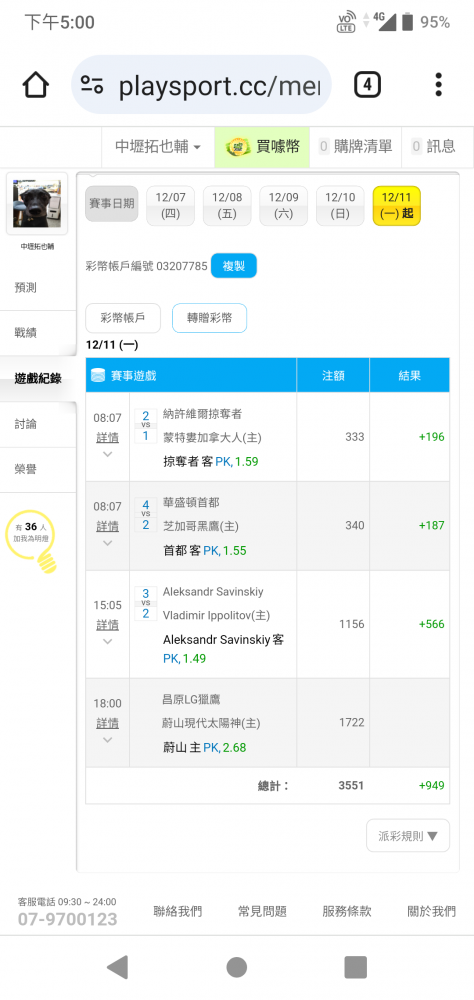
Task: Open 預測 in the sidebar
Action: (26, 288)
